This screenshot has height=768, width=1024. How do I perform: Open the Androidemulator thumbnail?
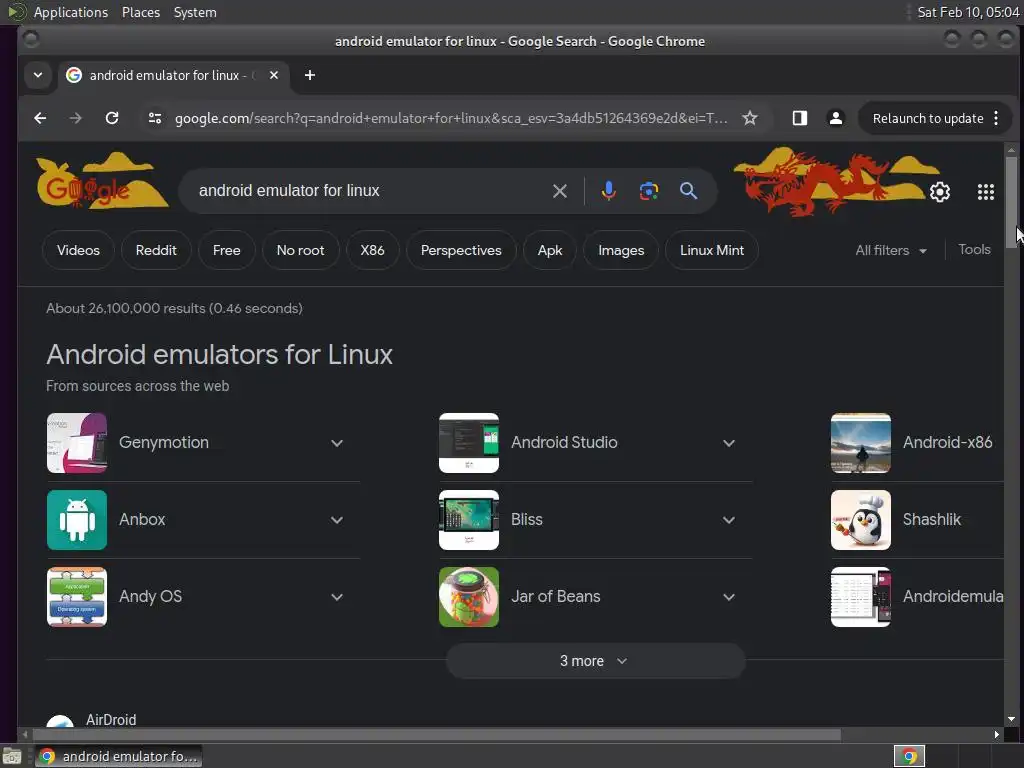coord(861,597)
